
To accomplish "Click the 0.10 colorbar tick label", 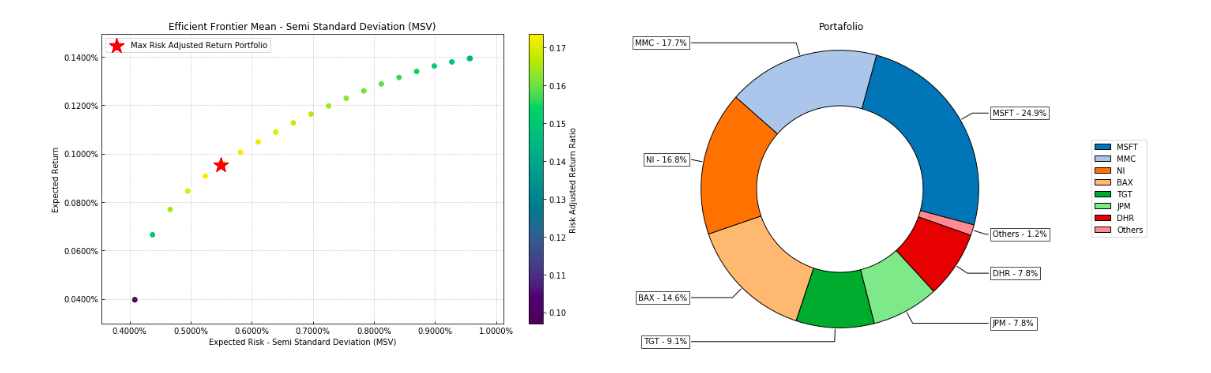I will (x=558, y=313).
